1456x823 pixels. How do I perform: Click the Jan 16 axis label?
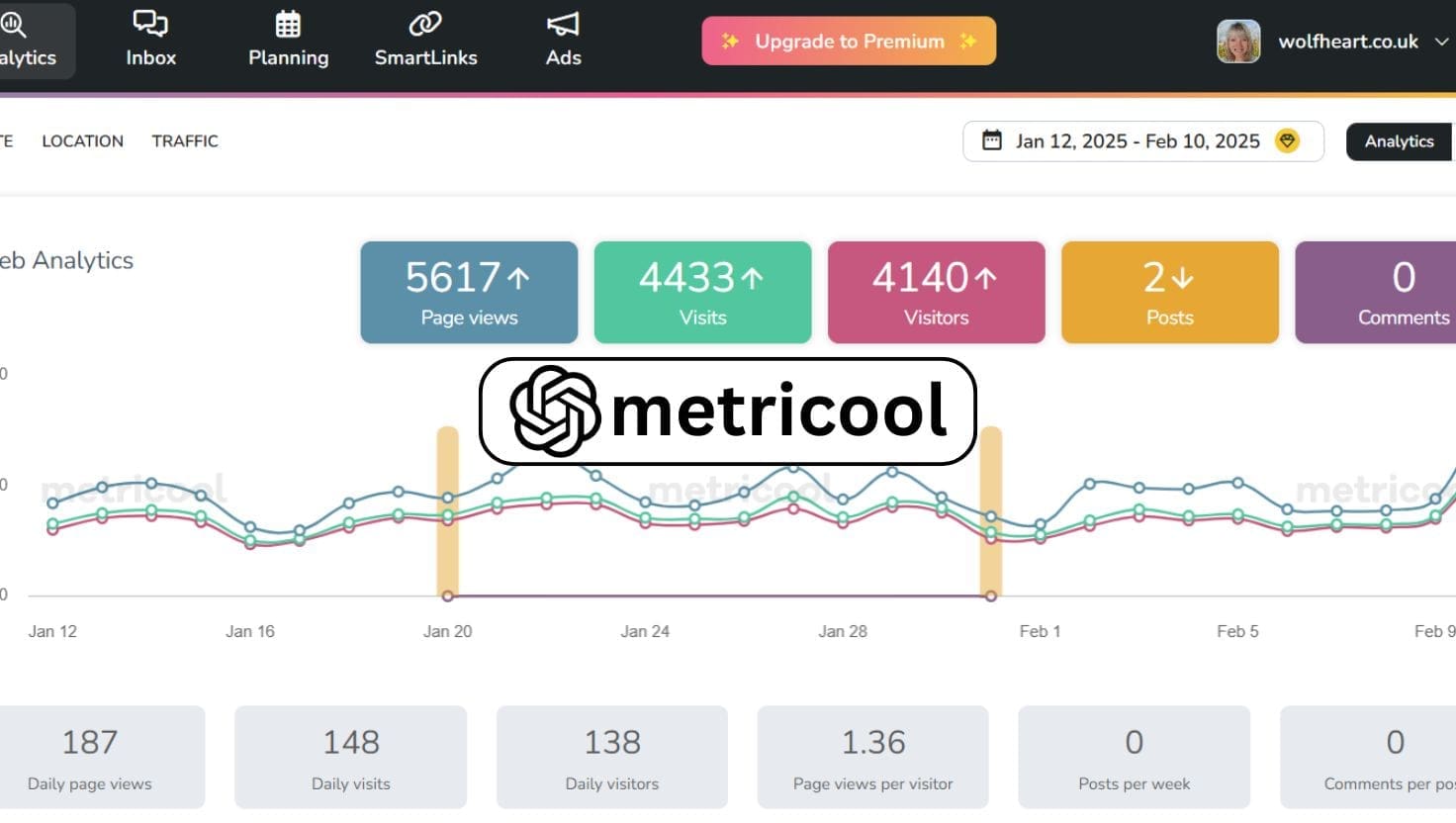click(x=250, y=631)
